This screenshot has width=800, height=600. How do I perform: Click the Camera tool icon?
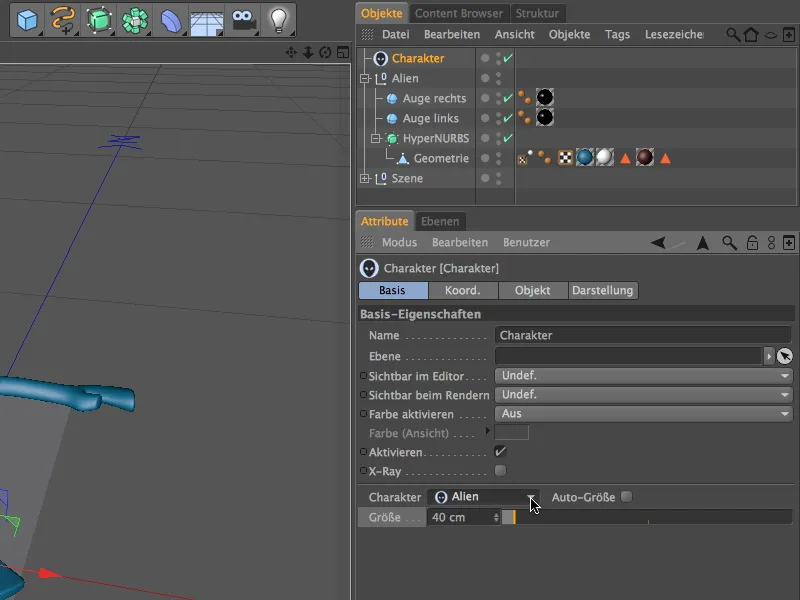[x=243, y=20]
